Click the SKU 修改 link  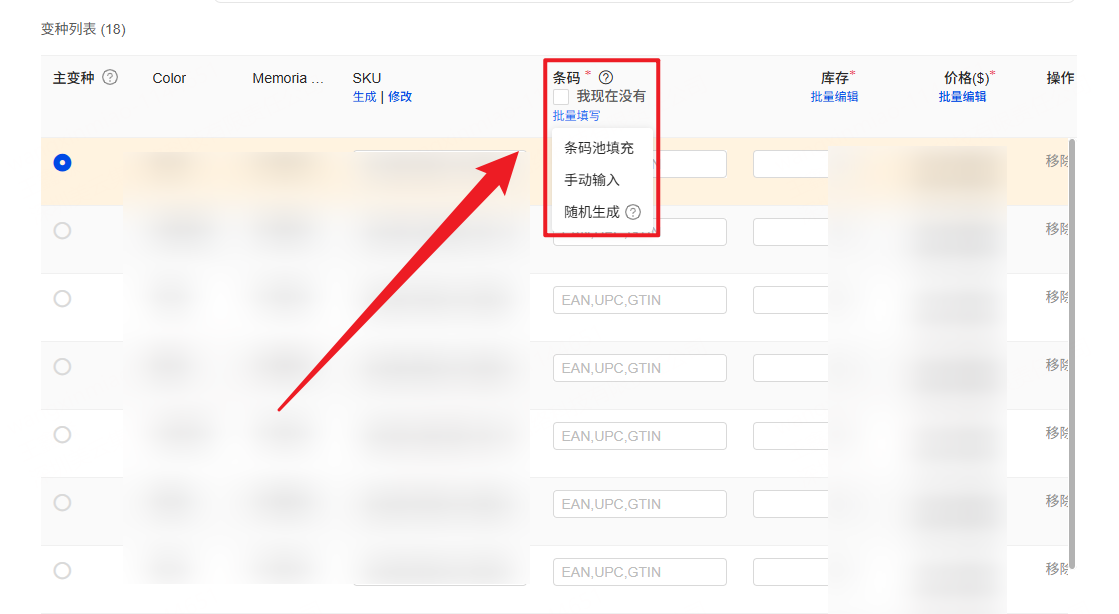point(400,97)
